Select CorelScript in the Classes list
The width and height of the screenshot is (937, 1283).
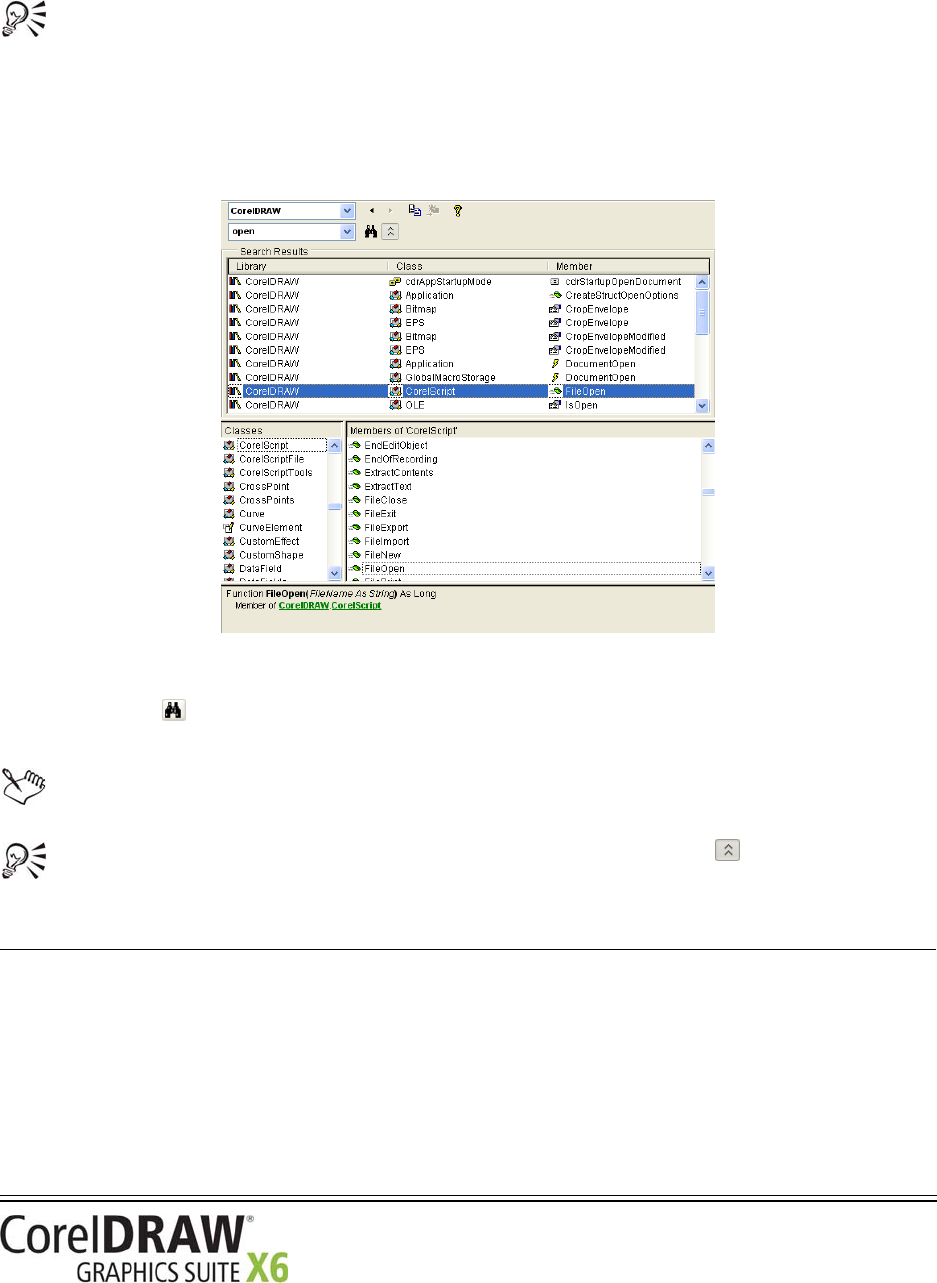264,445
